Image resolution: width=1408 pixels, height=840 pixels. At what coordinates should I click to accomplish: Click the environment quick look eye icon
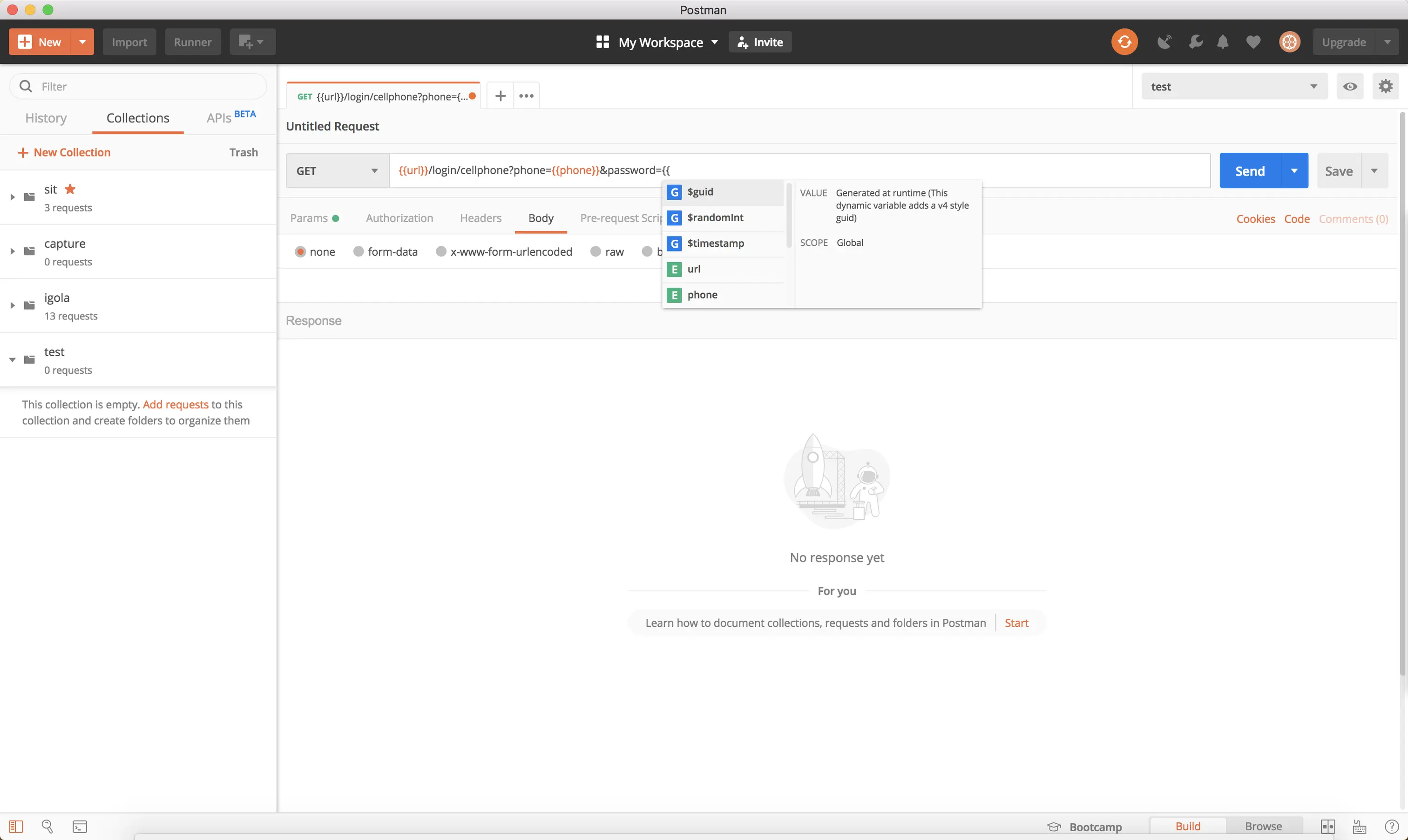[1350, 87]
